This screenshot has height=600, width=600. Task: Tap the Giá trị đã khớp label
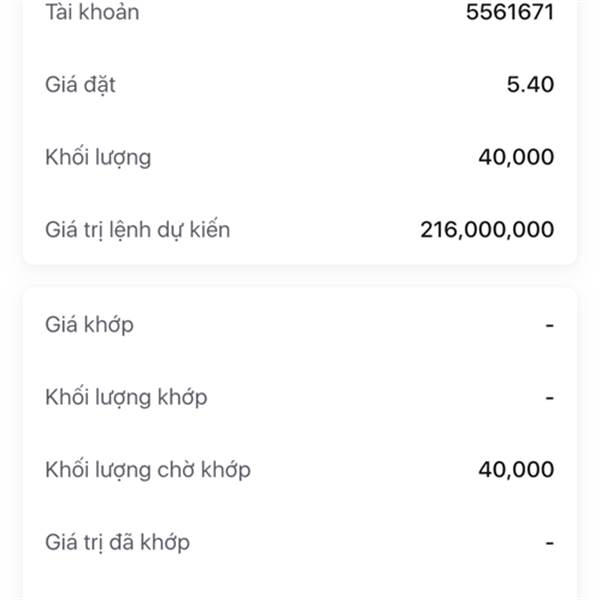(118, 543)
